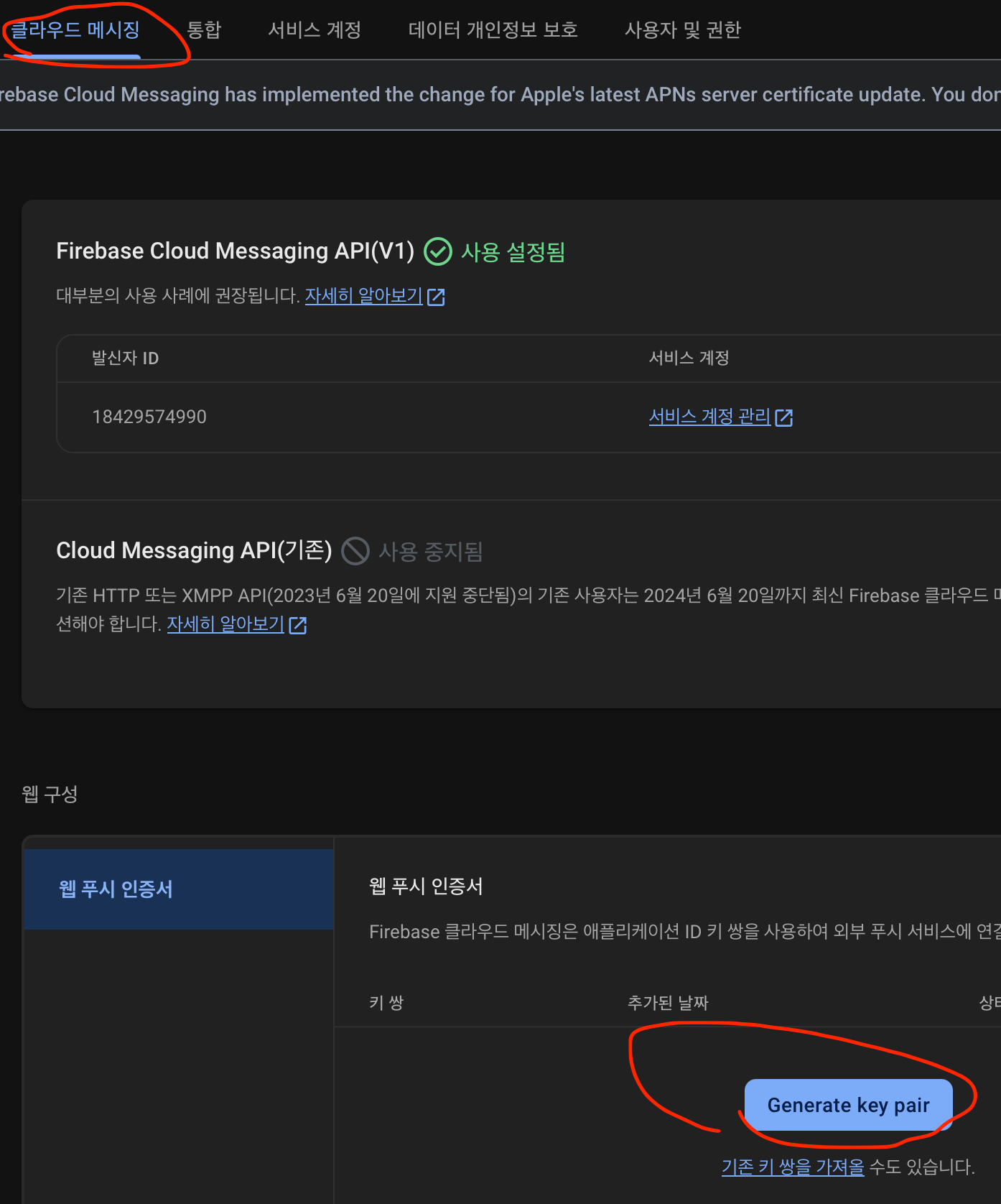The width and height of the screenshot is (1001, 1204).
Task: Switch to the 클라우드 메시징 tab
Action: pos(75,30)
